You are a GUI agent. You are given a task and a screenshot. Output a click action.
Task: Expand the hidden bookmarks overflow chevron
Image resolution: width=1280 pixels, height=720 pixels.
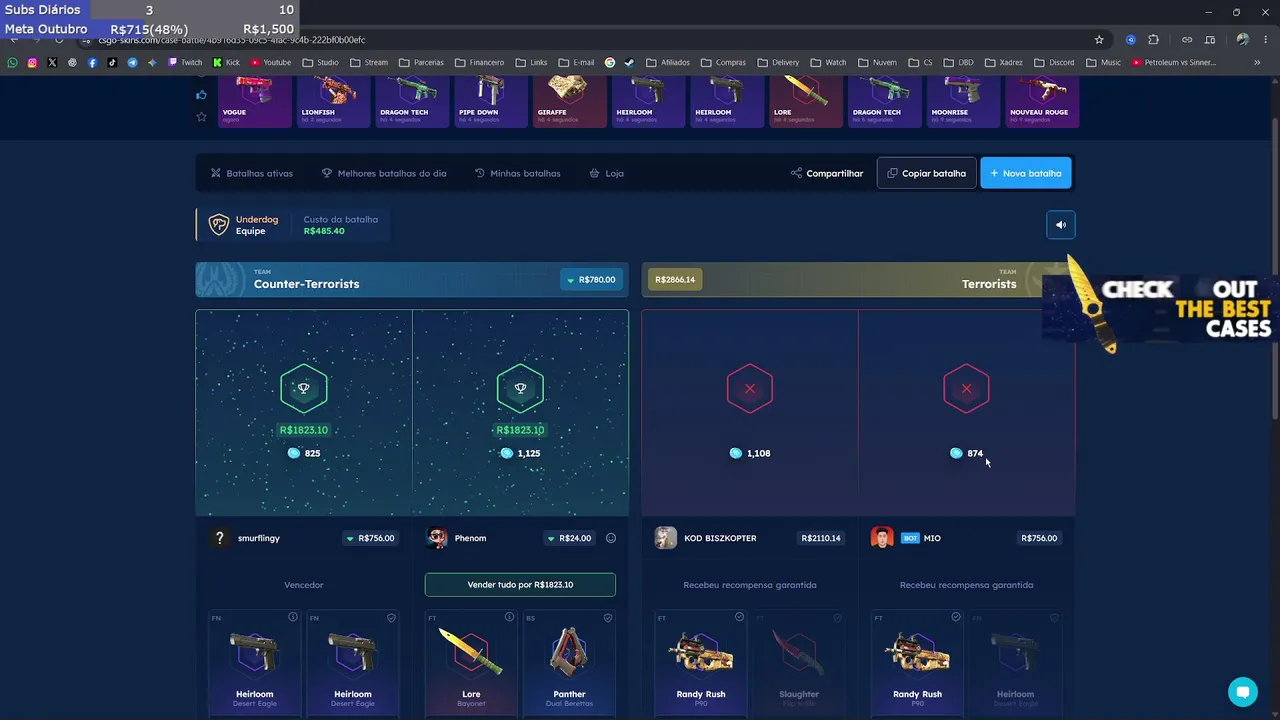click(x=1257, y=63)
